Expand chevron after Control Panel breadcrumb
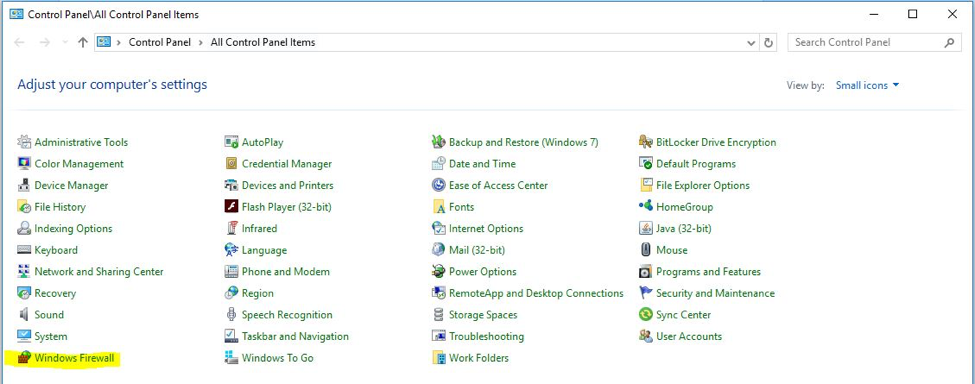Viewport: 975px width, 384px height. [x=200, y=43]
